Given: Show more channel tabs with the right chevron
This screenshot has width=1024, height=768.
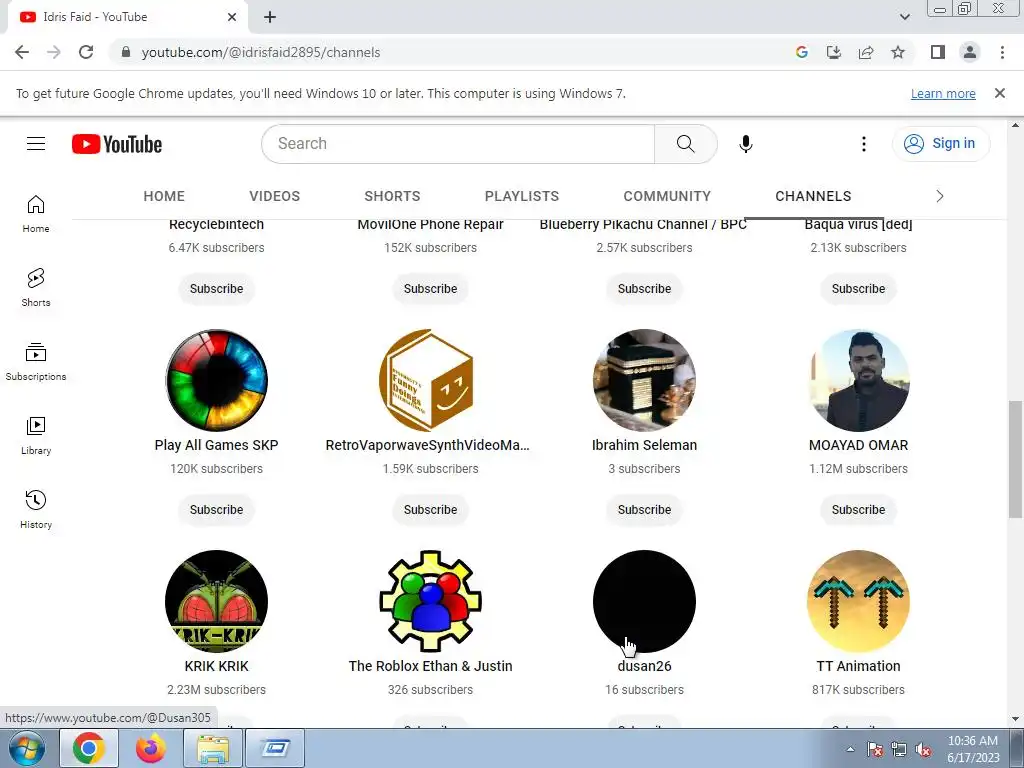Looking at the screenshot, I should (939, 196).
